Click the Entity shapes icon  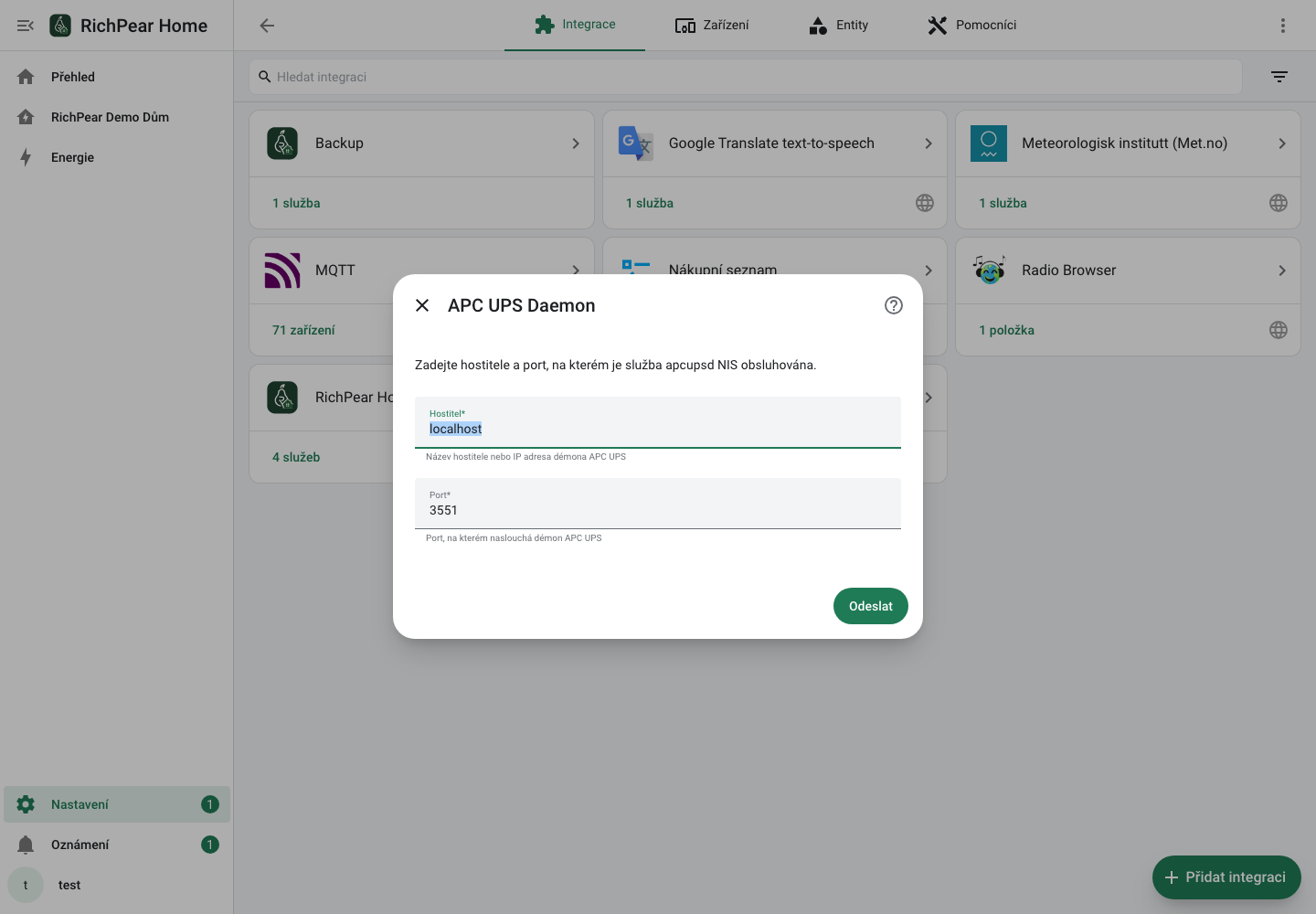tap(818, 26)
